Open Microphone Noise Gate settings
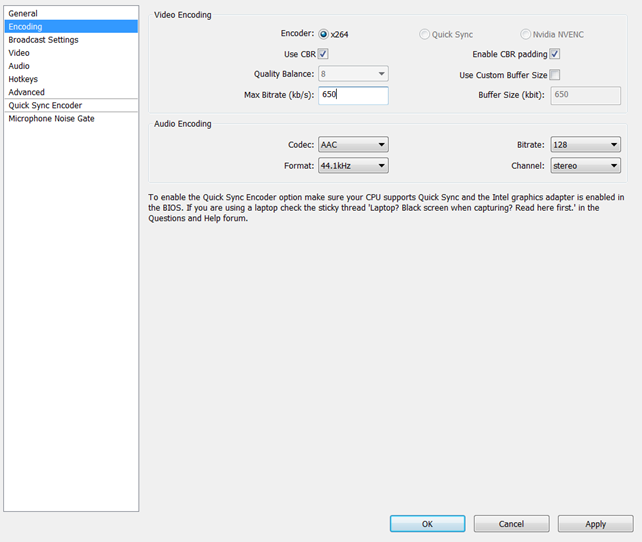Viewport: 642px width, 542px height. coord(71,118)
